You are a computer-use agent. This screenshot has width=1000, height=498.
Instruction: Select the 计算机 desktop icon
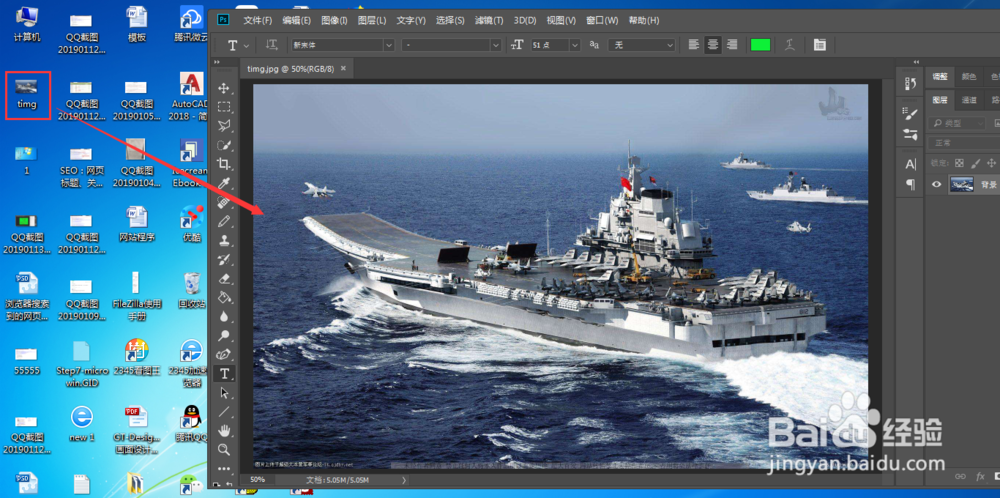[x=27, y=24]
